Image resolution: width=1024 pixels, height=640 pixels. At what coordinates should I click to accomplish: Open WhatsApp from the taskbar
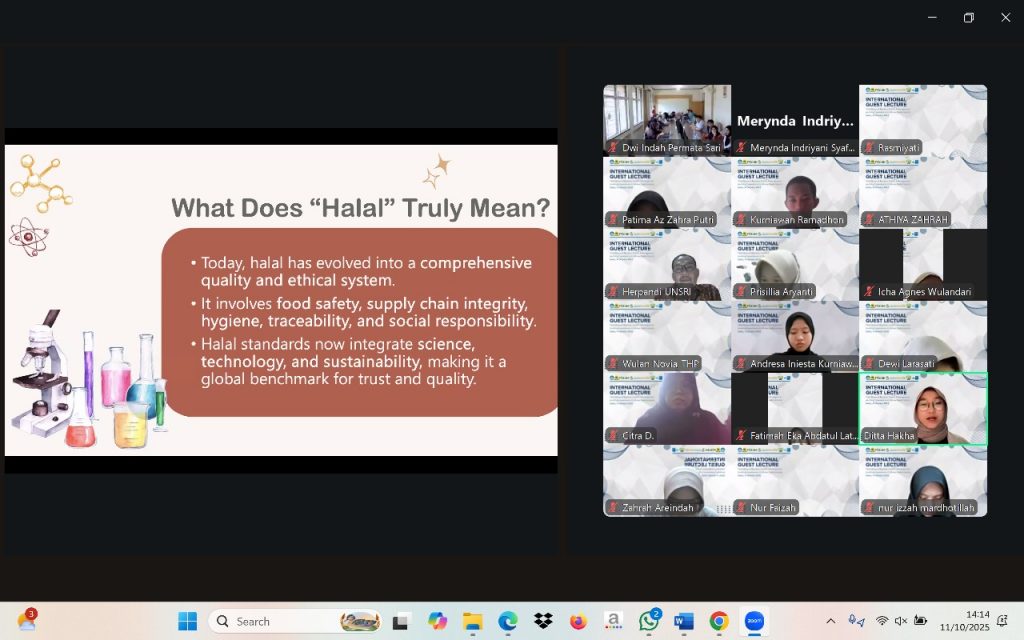click(x=649, y=621)
